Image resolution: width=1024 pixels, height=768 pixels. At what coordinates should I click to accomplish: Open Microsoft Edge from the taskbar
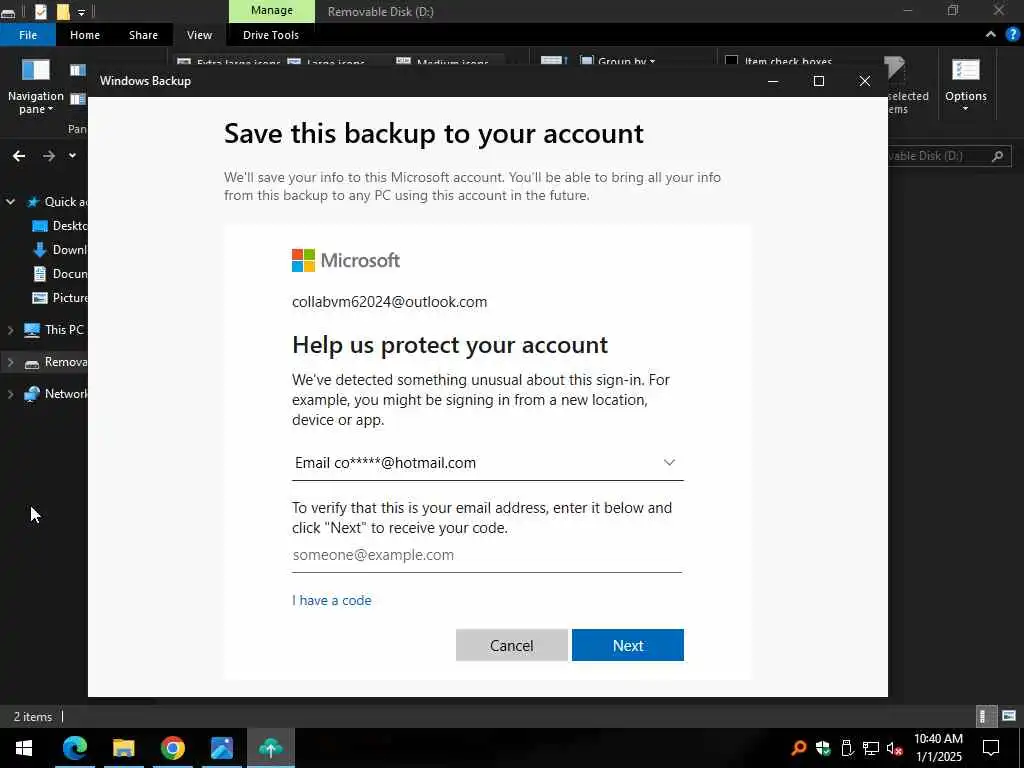[75, 747]
